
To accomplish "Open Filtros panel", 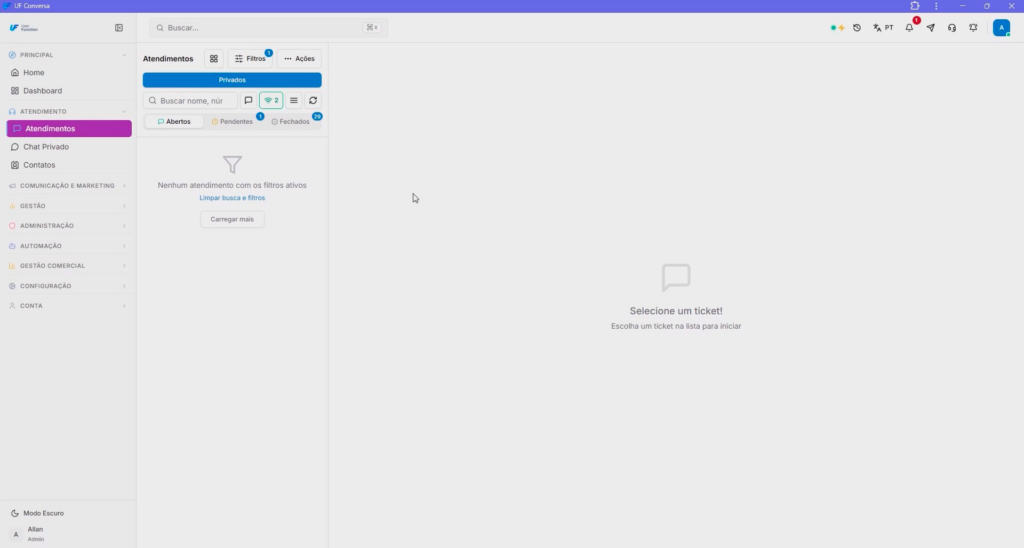I will tap(250, 59).
